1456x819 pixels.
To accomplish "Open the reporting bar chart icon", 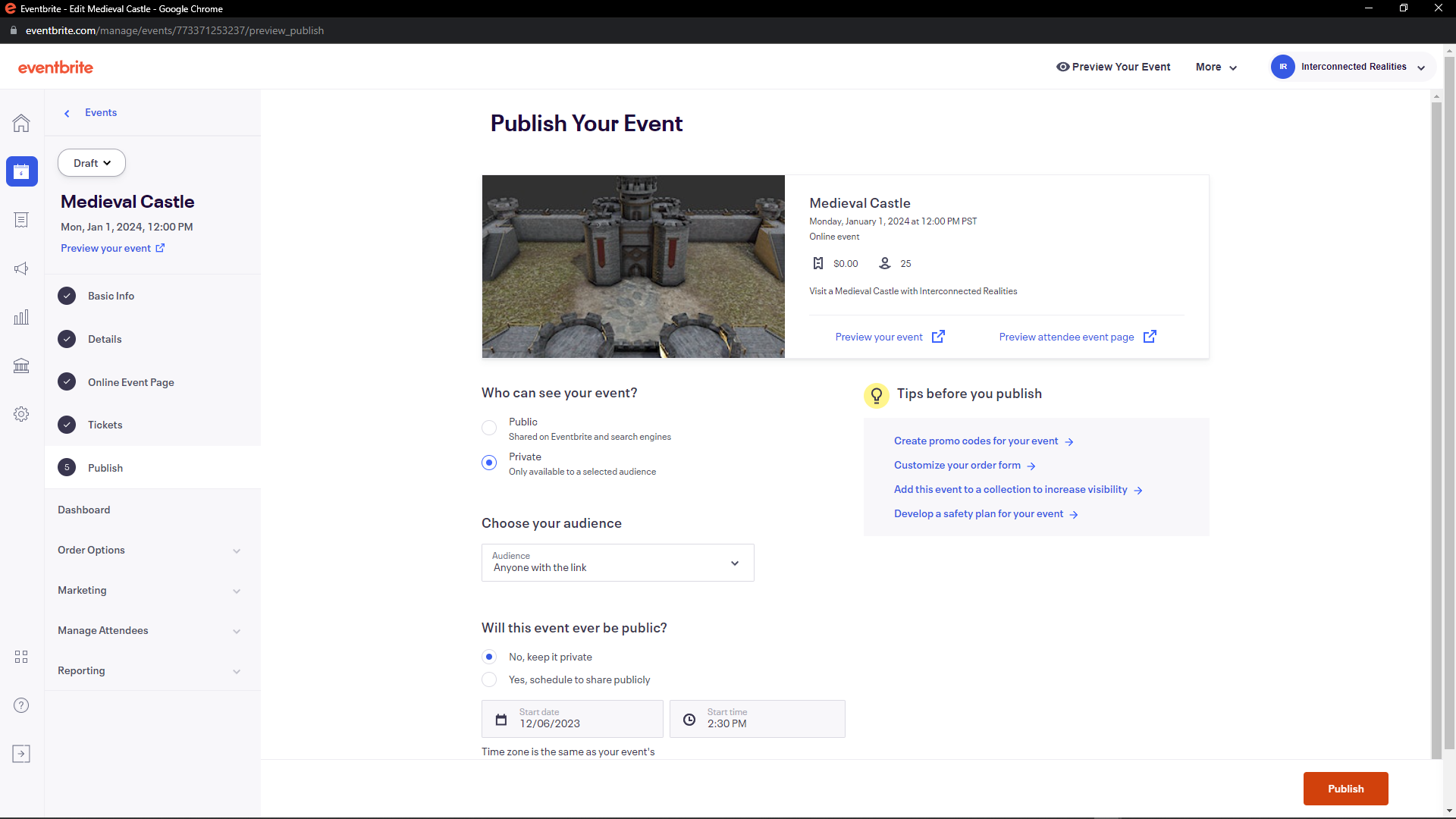I will 21,317.
